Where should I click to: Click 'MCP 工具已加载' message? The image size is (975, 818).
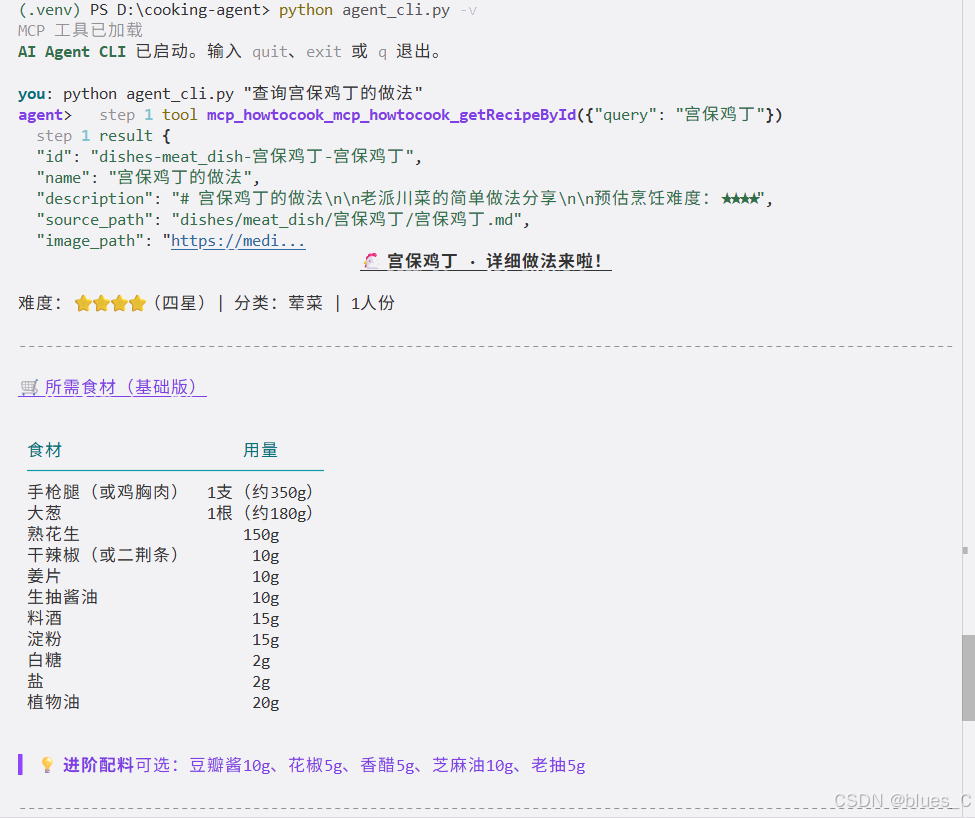[80, 30]
